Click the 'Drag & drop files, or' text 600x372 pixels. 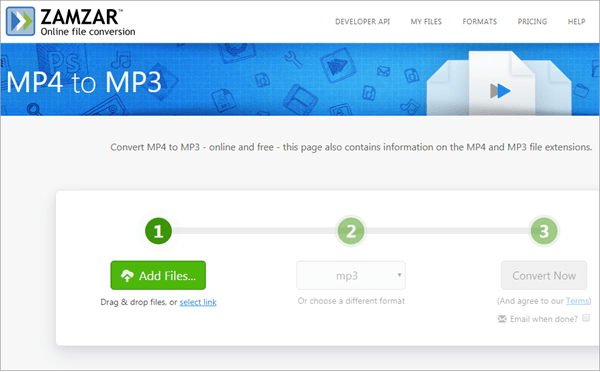139,302
